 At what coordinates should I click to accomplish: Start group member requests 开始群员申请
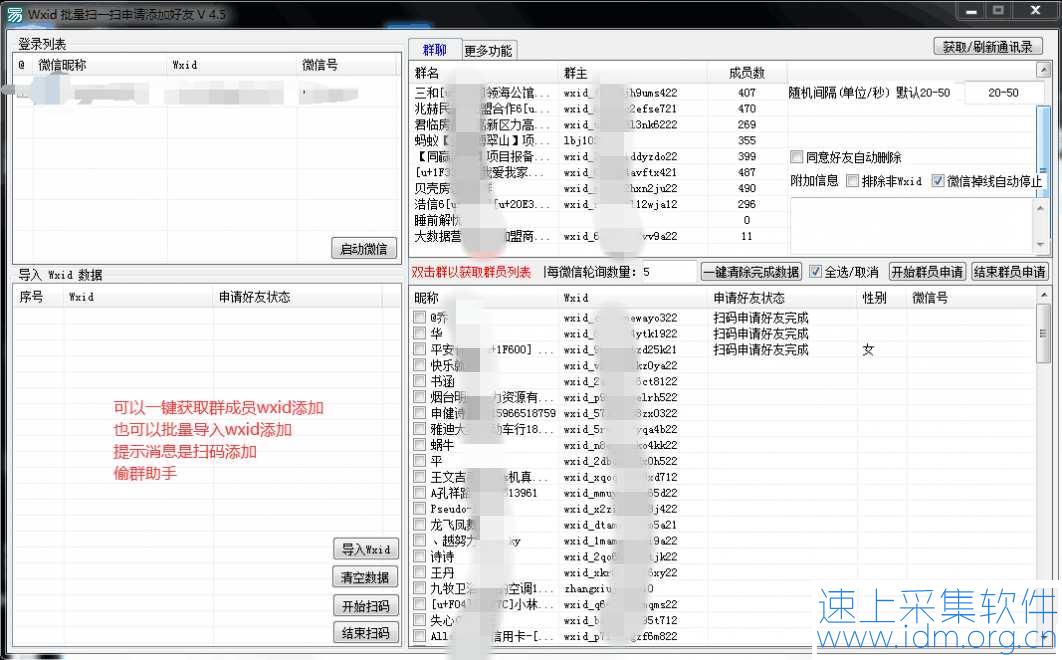[x=927, y=272]
